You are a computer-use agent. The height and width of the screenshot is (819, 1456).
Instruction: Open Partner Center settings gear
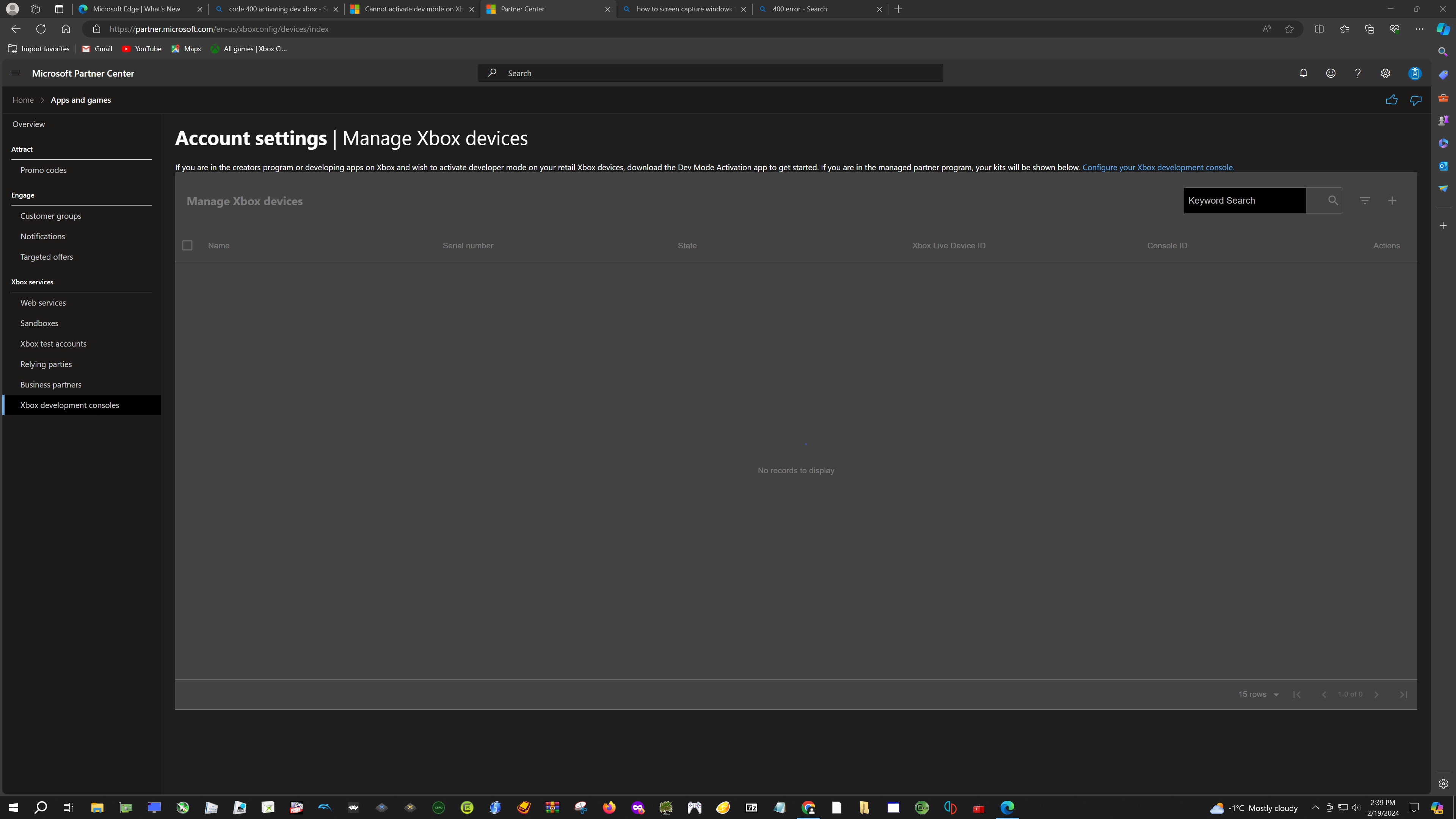pyautogui.click(x=1385, y=73)
